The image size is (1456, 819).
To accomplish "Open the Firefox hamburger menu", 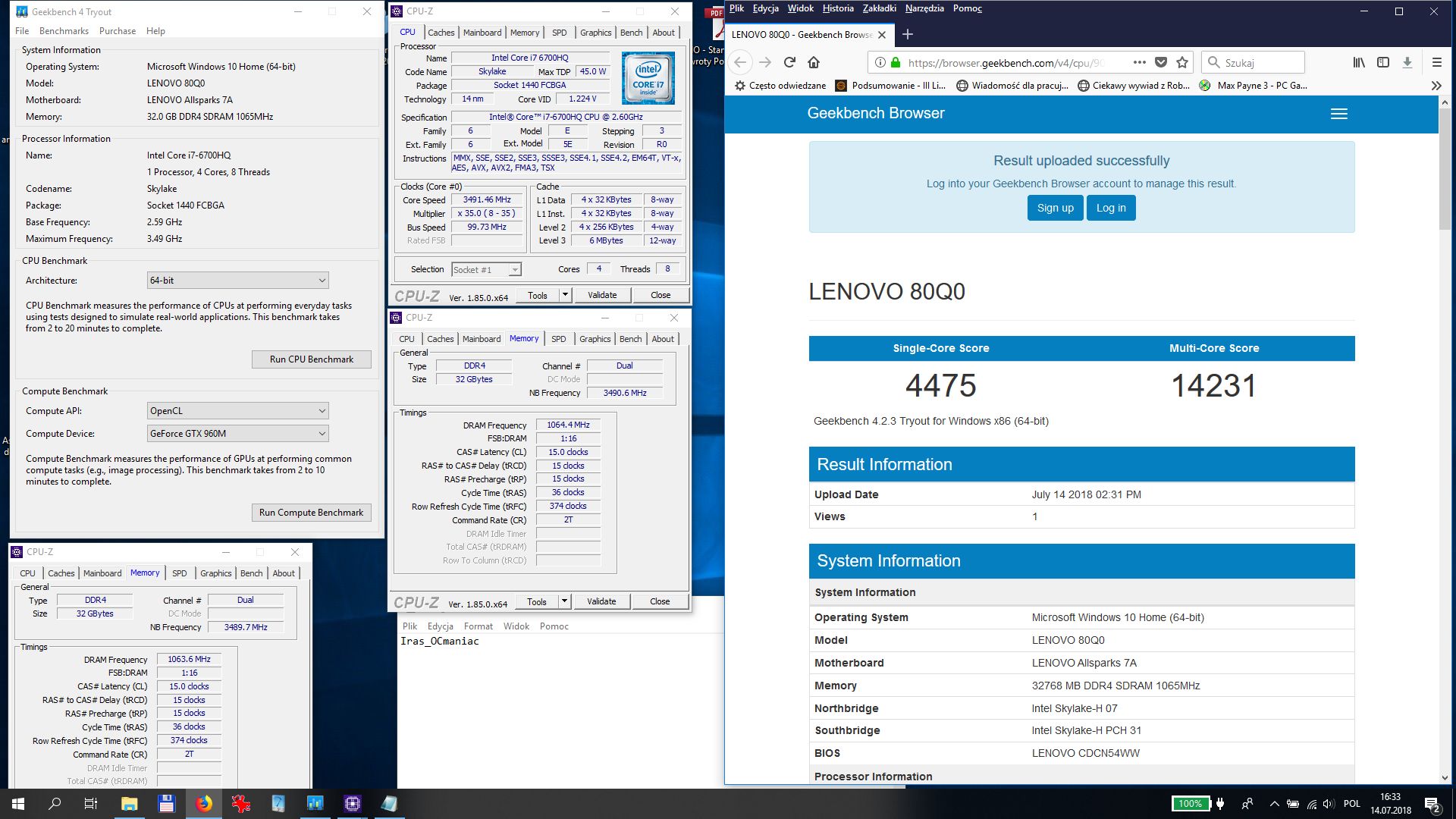I will click(1436, 62).
